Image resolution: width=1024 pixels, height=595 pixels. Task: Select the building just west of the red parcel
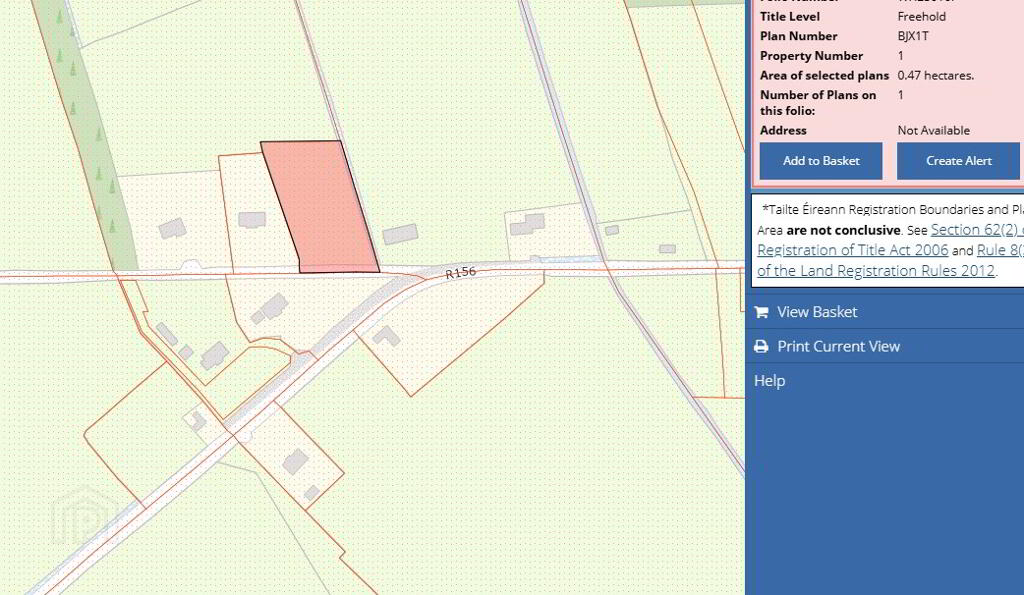(x=252, y=220)
